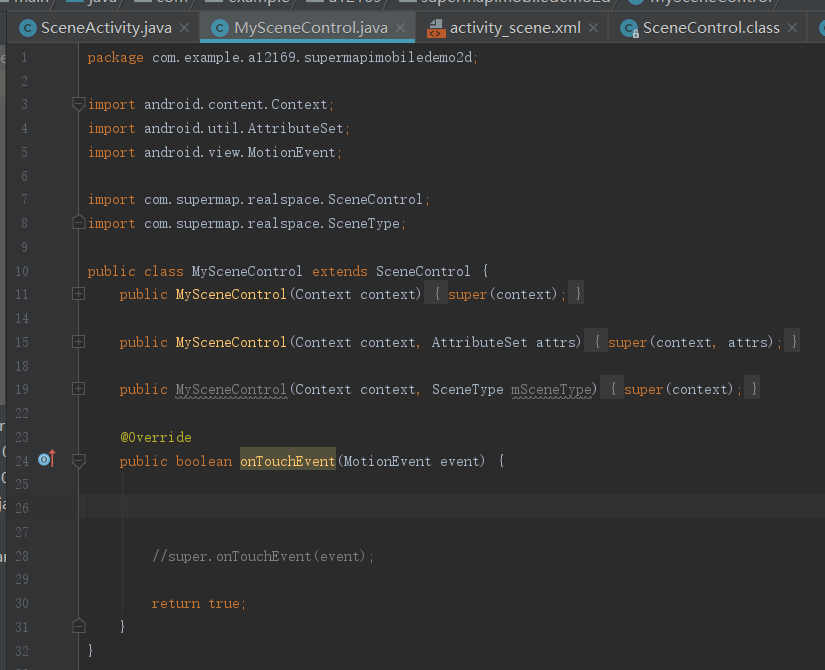Click the @Override annotation
Viewport: 825px width, 670px height.
point(156,437)
